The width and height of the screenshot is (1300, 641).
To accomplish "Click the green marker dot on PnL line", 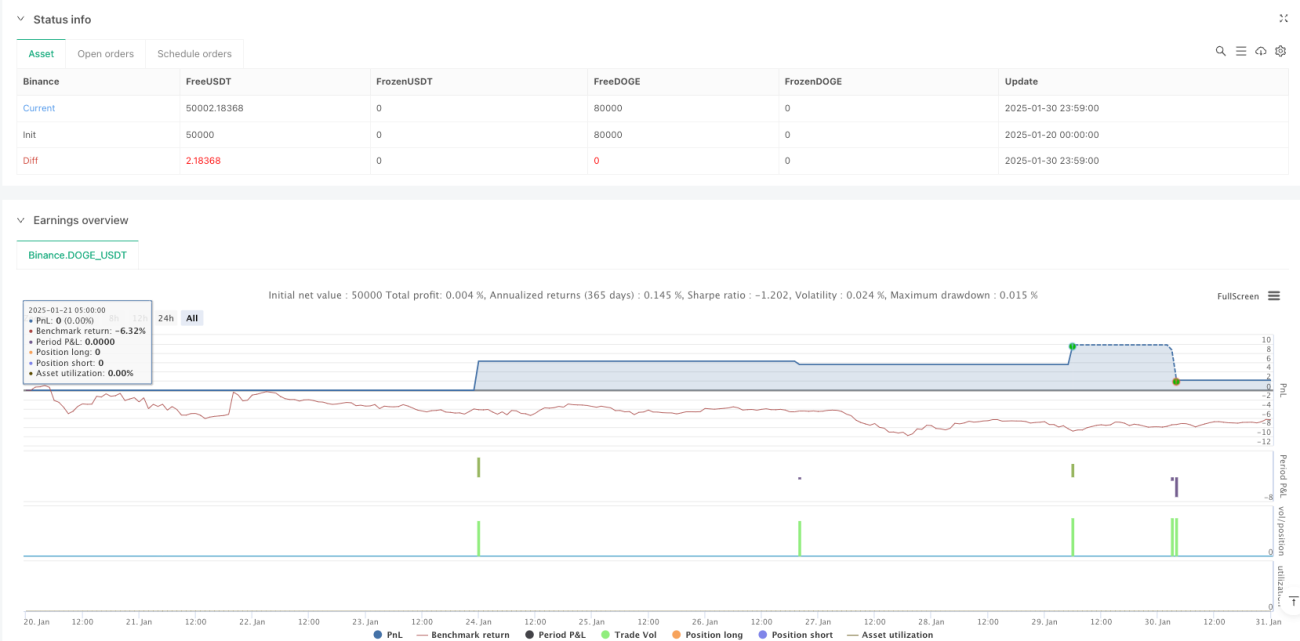I will point(1072,346).
